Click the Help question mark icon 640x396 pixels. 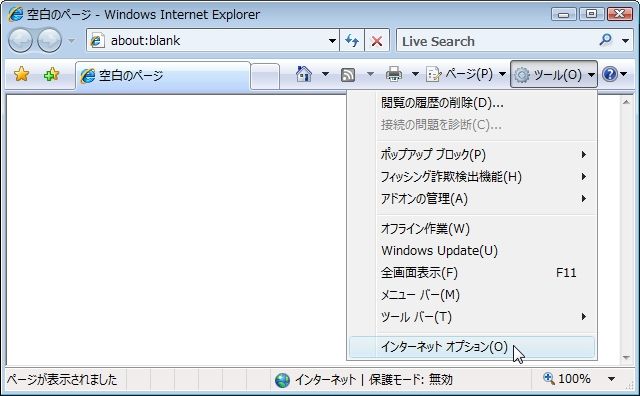click(x=610, y=74)
